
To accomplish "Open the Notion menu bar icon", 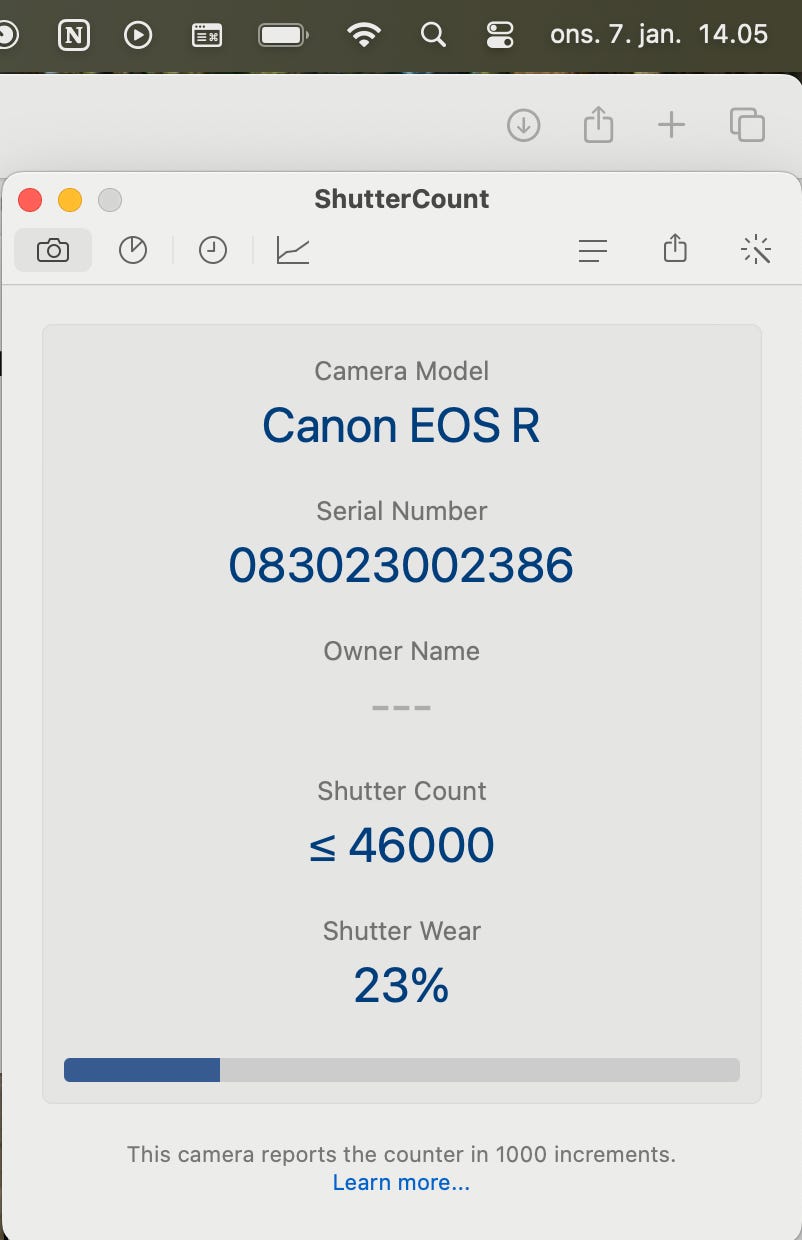I will 74,35.
